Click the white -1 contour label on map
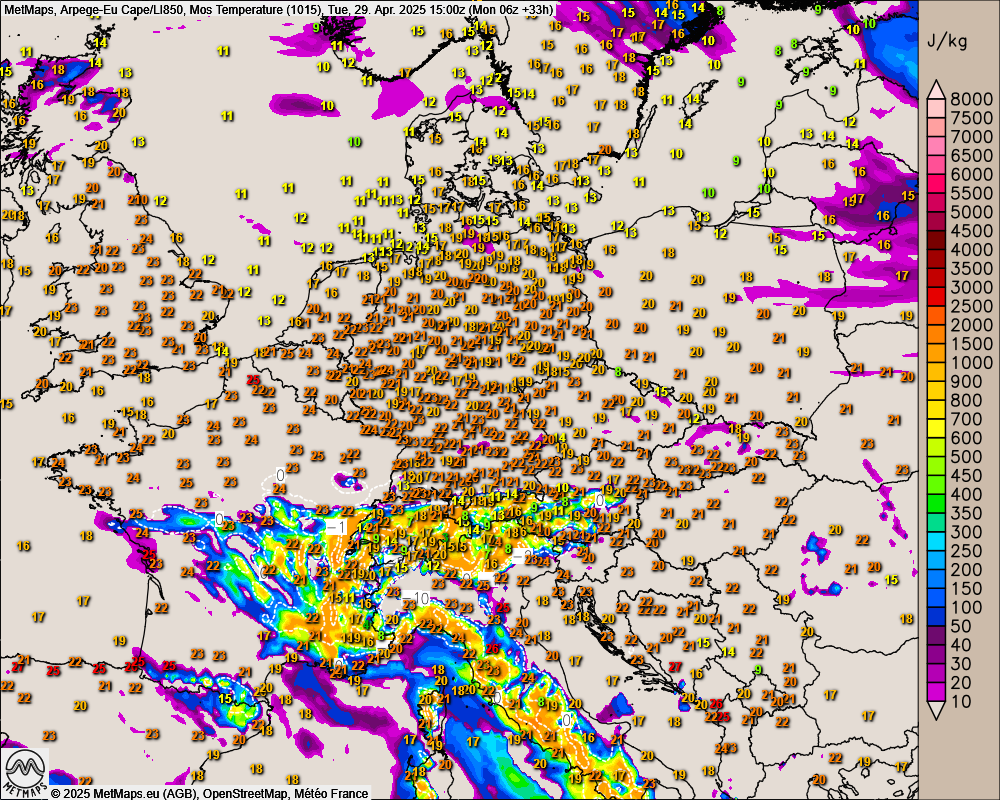This screenshot has width=1000, height=800. click(337, 527)
